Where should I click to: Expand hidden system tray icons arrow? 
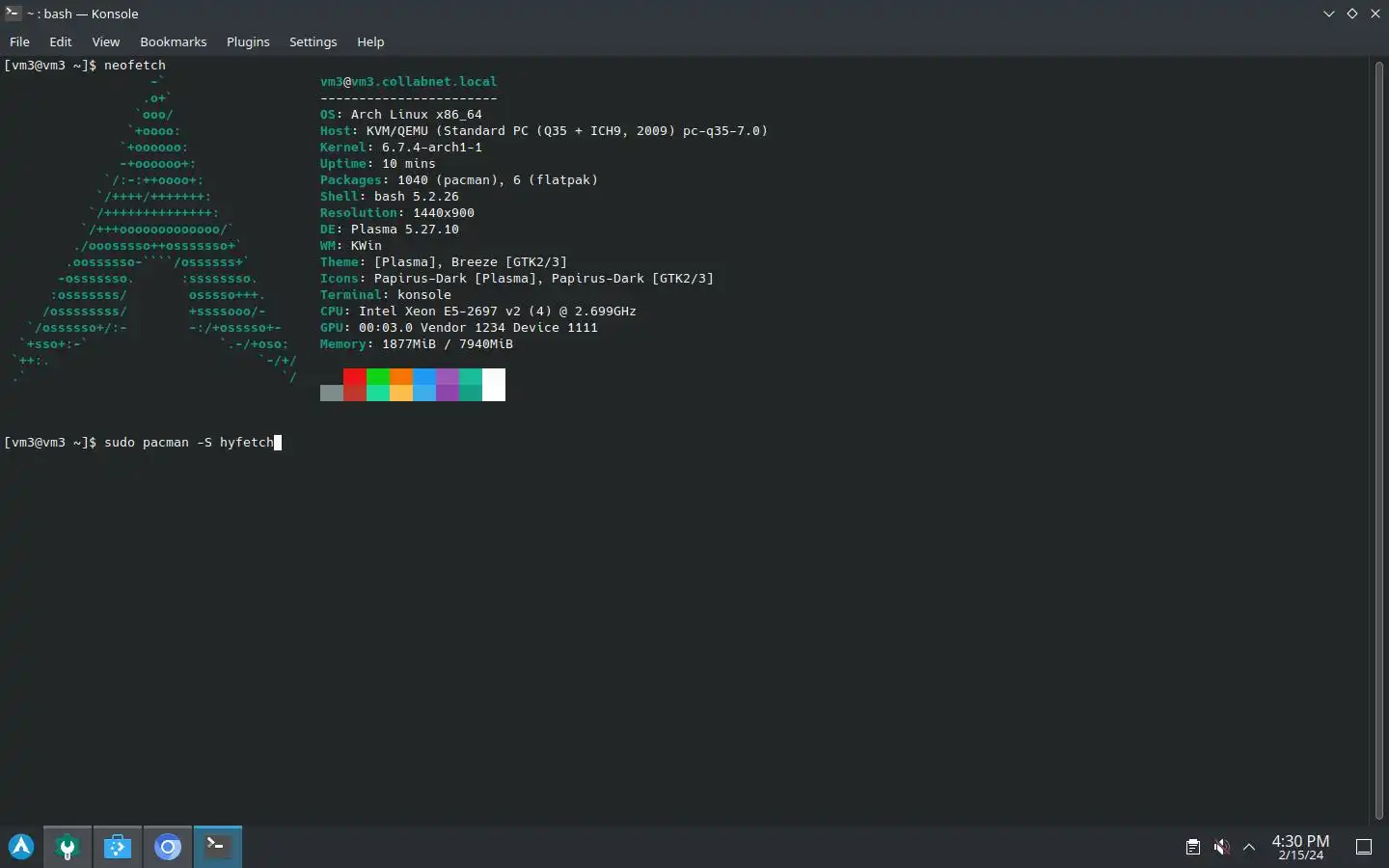(1249, 847)
